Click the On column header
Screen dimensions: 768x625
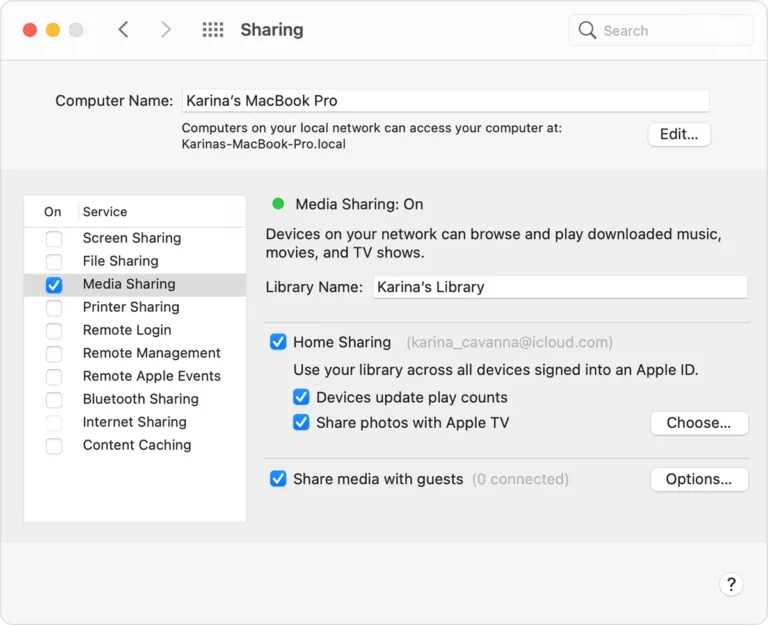(x=52, y=212)
